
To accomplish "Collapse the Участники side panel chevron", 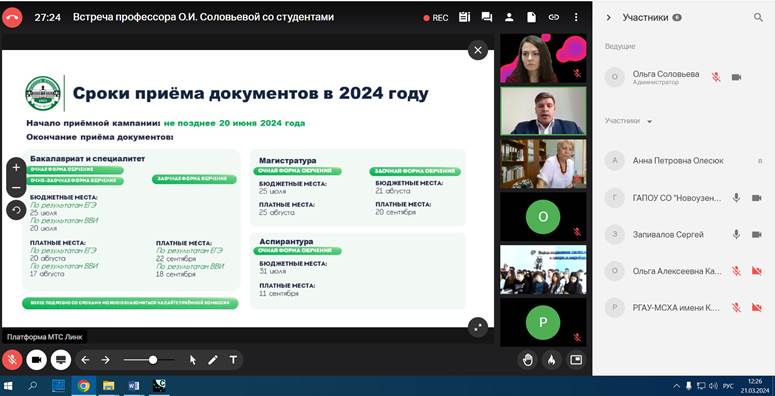I will click(x=608, y=17).
